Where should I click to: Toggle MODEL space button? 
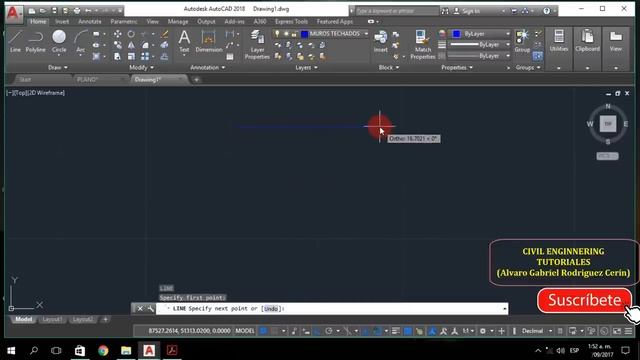tap(245, 331)
